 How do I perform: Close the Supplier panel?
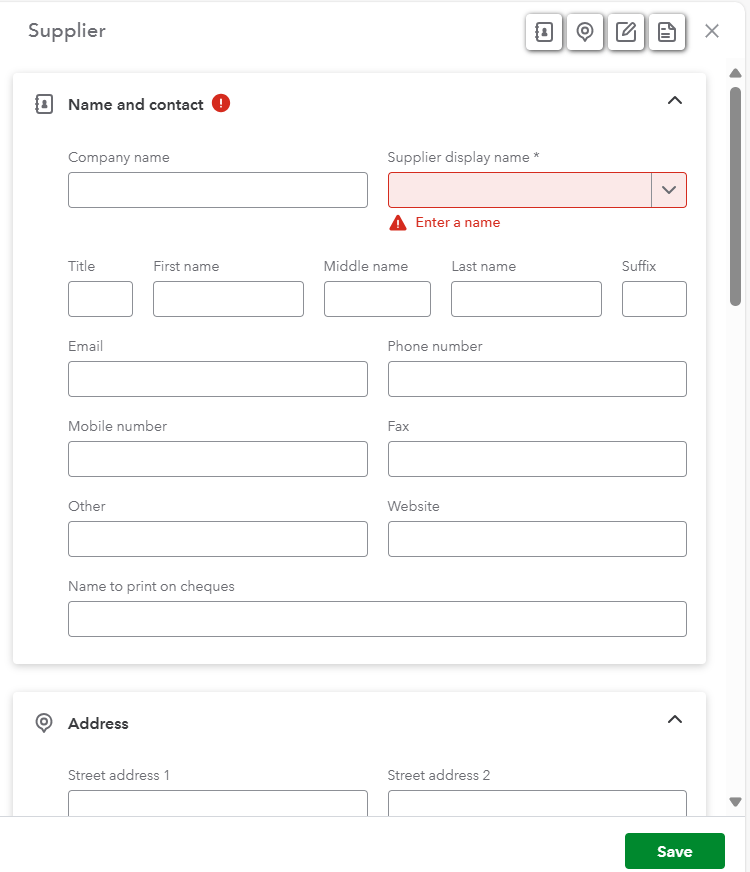pyautogui.click(x=712, y=31)
